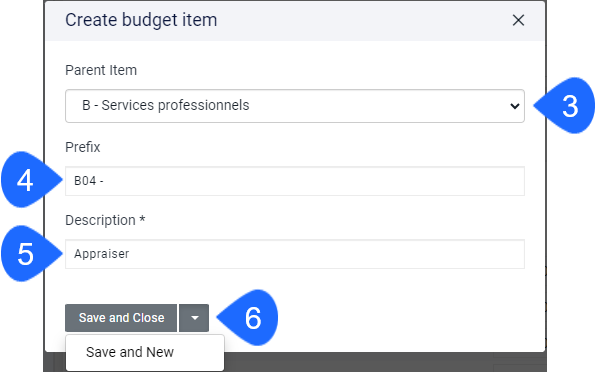Focus the Description input field
This screenshot has width=596, height=372.
point(295,254)
